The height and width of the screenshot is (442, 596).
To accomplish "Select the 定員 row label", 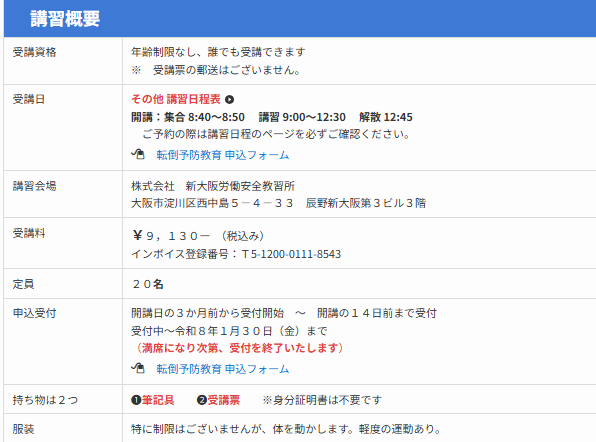I will tap(24, 284).
